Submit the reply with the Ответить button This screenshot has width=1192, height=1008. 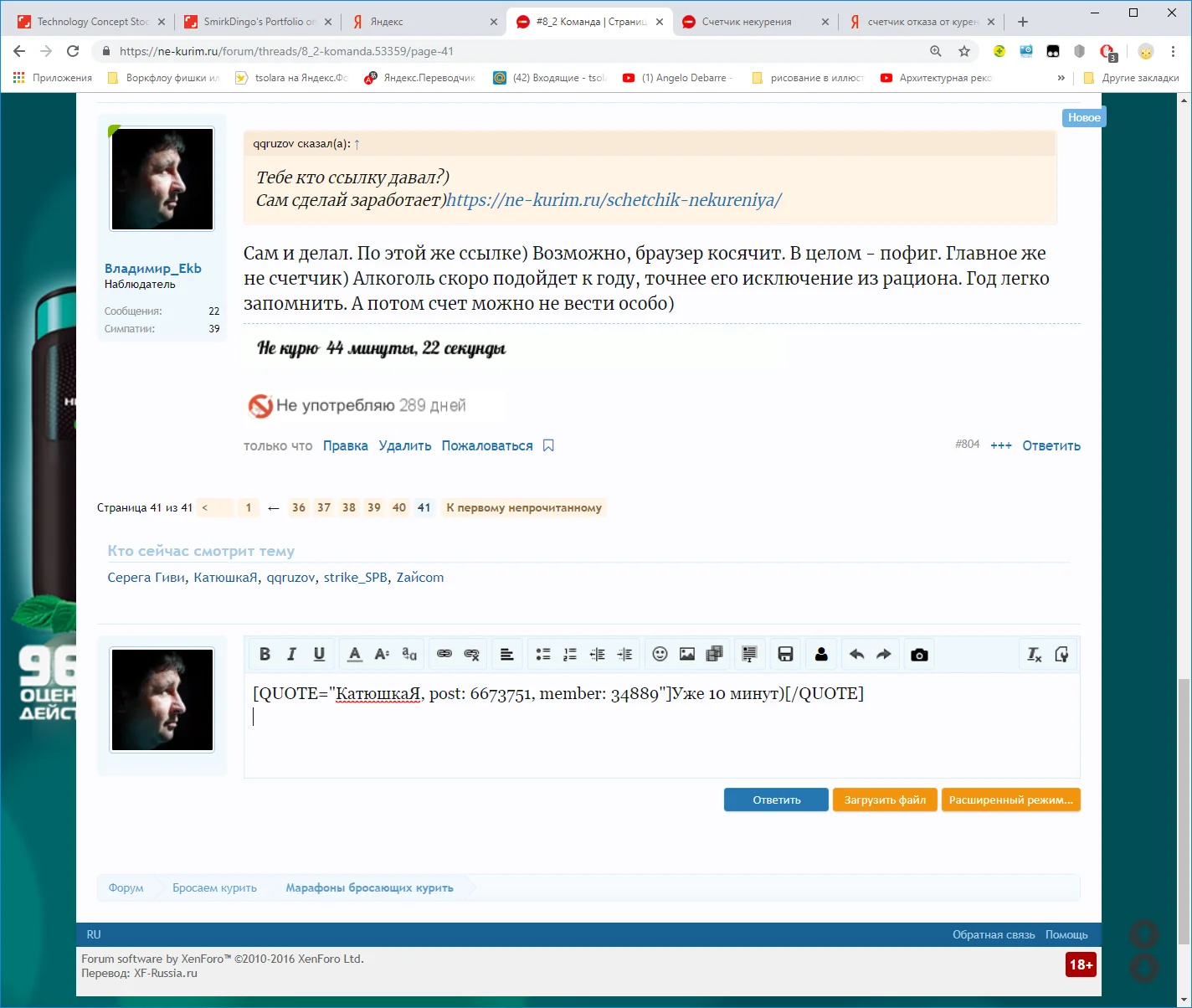pyautogui.click(x=776, y=800)
